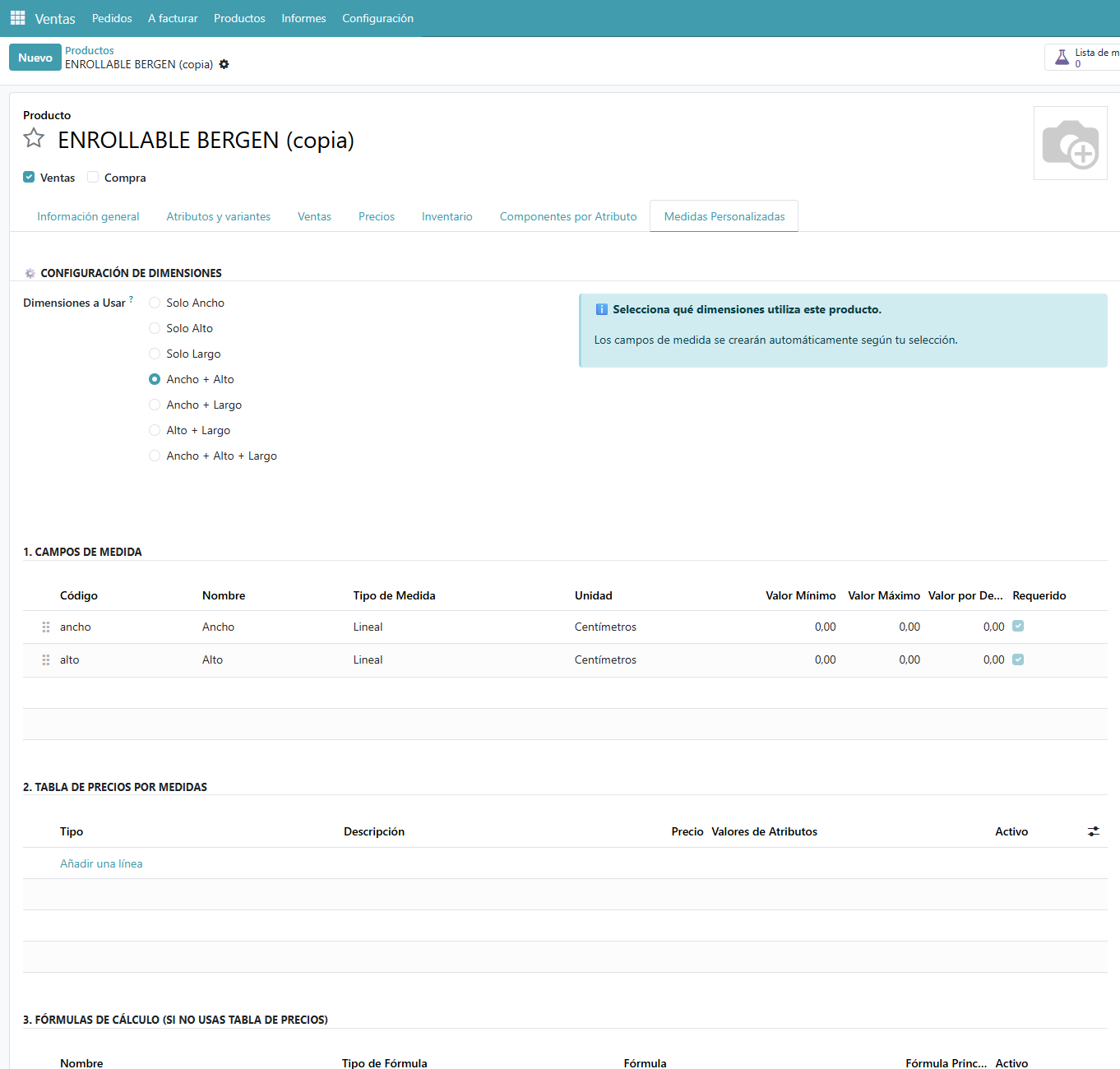Click Valor Máximo 0,00 in alto row
Viewport: 1120px width, 1069px height.
[909, 659]
